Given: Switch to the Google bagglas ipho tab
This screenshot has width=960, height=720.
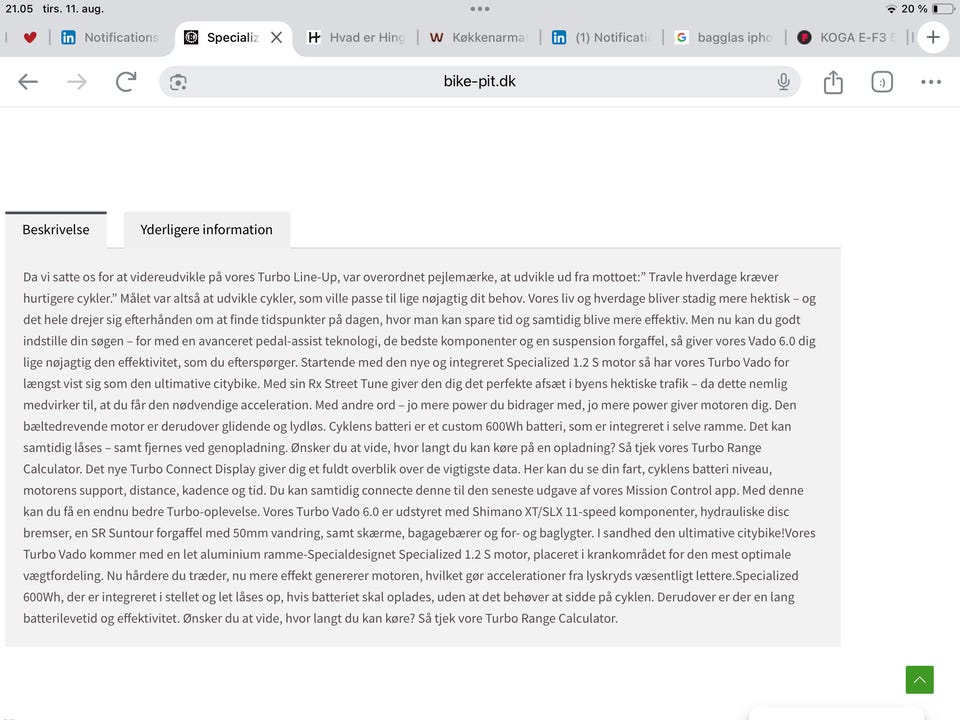Looking at the screenshot, I should click(x=723, y=37).
